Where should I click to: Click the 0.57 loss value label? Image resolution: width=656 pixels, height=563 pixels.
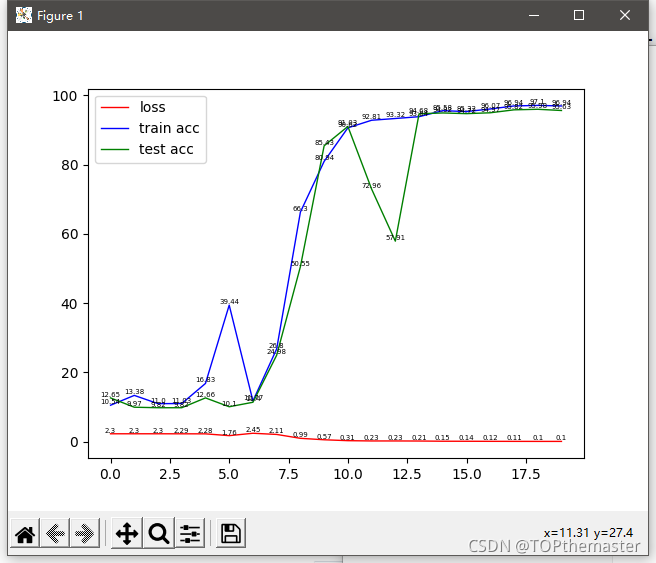point(324,437)
